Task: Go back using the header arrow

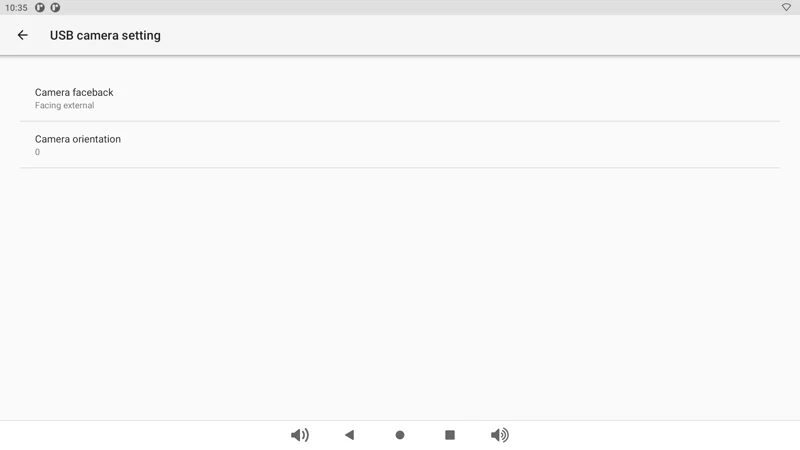Action: point(22,35)
